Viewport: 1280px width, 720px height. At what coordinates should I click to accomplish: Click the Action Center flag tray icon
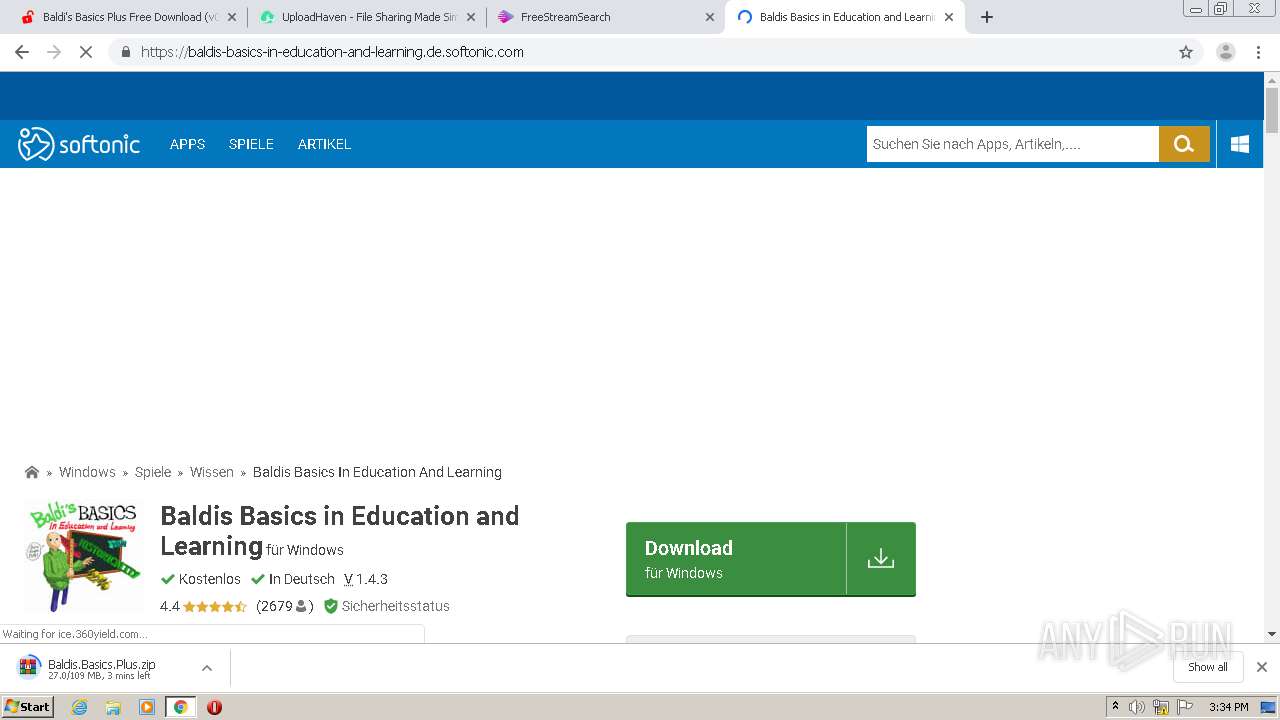coord(1184,707)
